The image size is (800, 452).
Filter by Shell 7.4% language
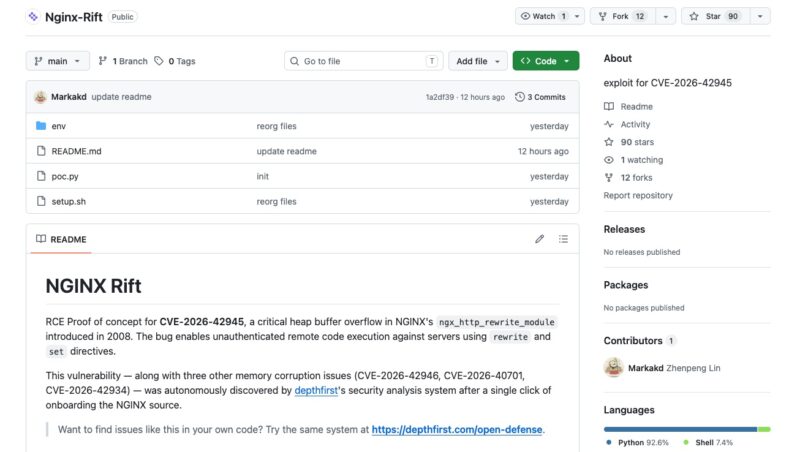pos(708,443)
